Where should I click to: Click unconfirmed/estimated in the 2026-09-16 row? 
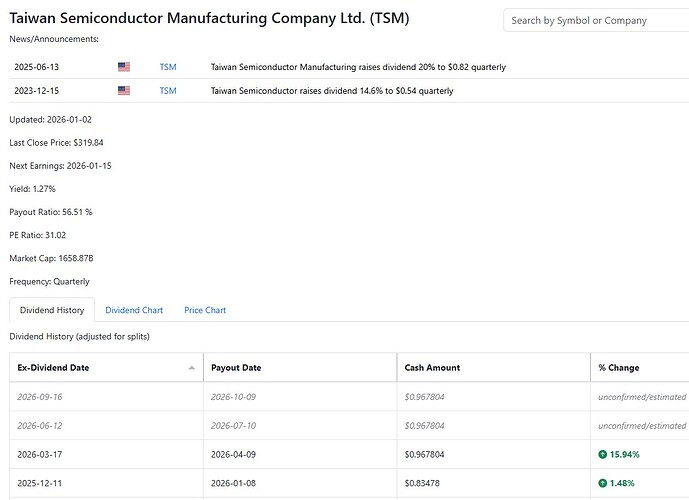tap(641, 397)
